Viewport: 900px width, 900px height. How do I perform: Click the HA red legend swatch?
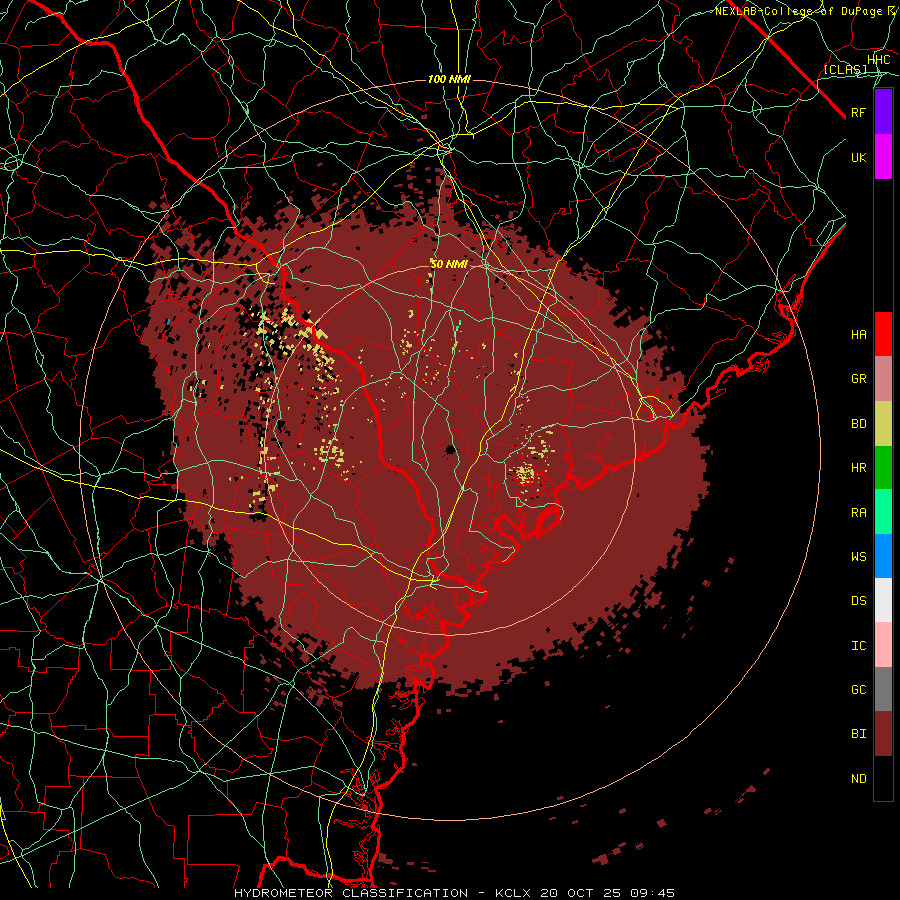[x=883, y=334]
